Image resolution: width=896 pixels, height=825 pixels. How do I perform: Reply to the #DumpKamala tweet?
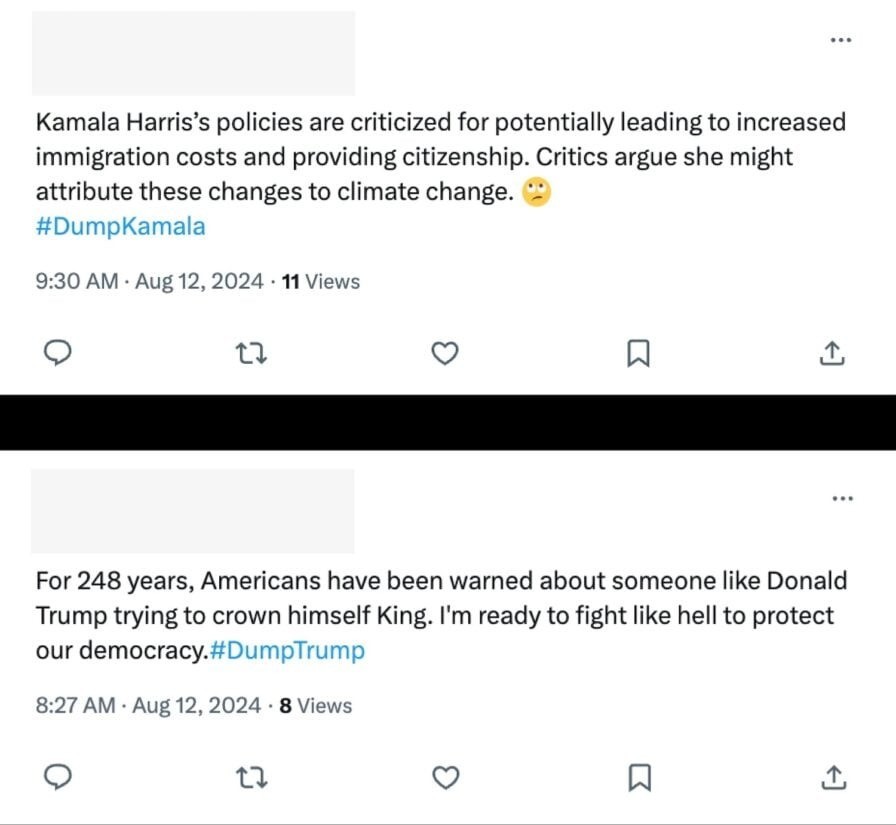(x=58, y=353)
